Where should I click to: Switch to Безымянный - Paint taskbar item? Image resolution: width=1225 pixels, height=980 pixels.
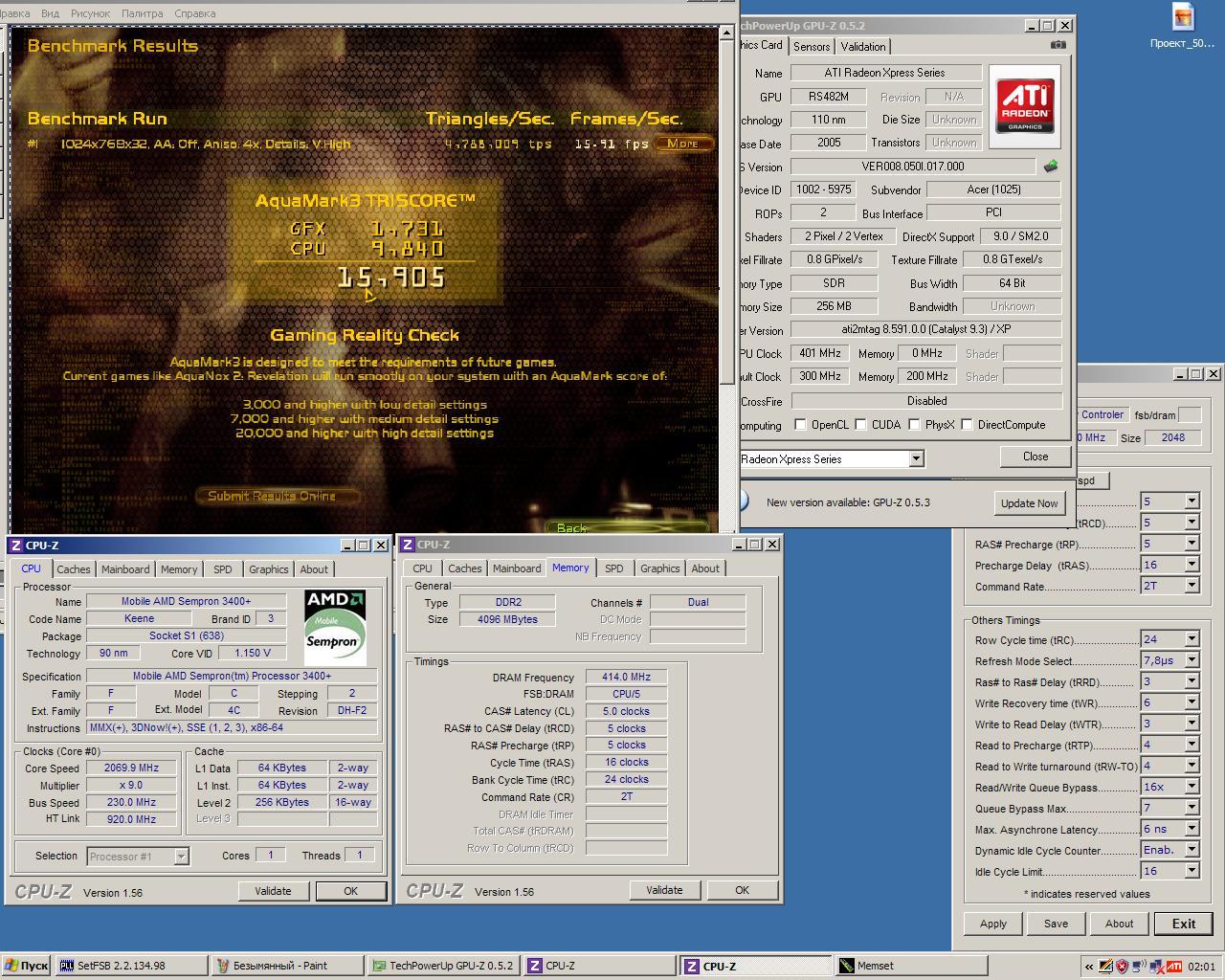(x=287, y=966)
